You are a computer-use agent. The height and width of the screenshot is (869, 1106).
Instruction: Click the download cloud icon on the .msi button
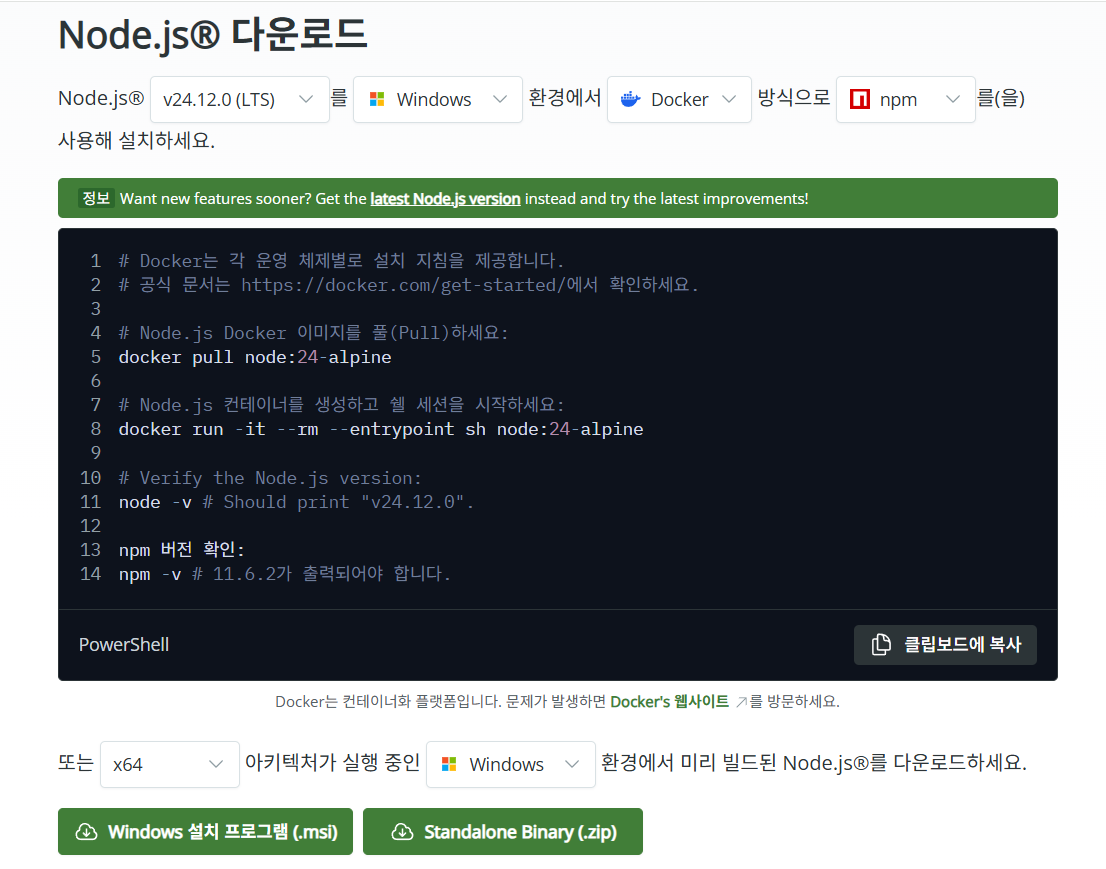(x=86, y=832)
